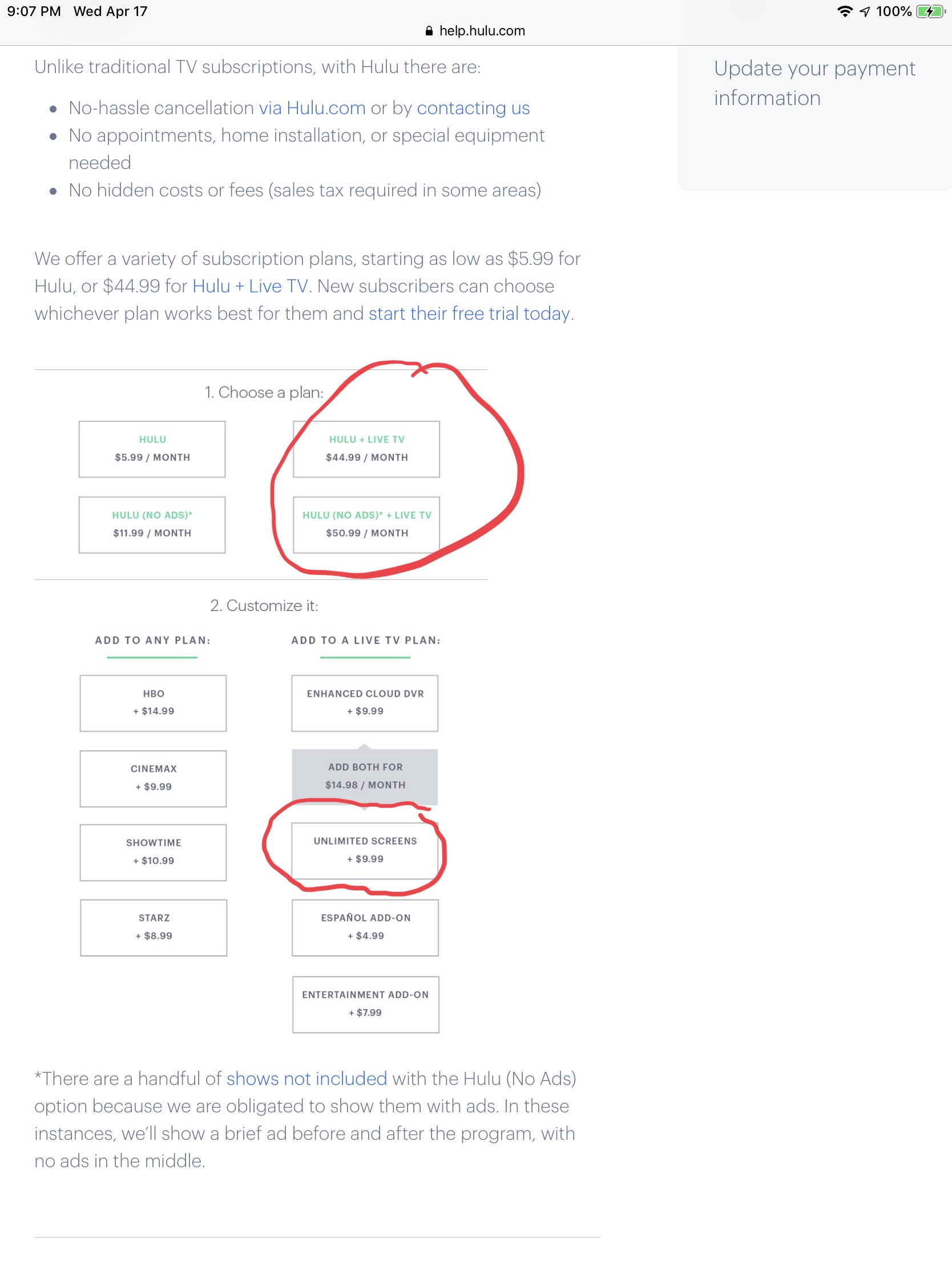952x1270 pixels.
Task: Open 'Update your payment information' sidebar article
Action: (x=814, y=83)
